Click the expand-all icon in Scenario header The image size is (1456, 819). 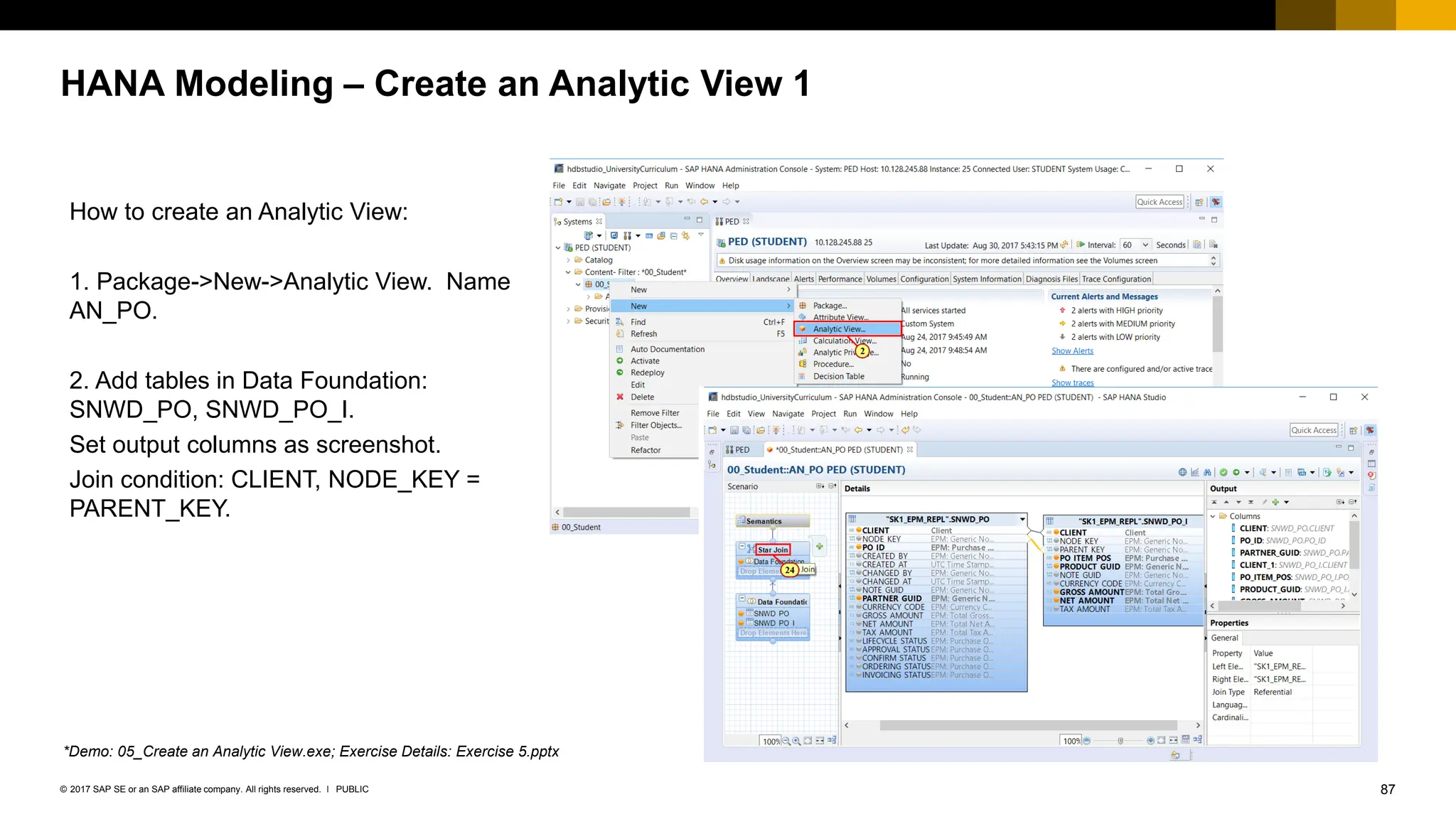click(820, 486)
